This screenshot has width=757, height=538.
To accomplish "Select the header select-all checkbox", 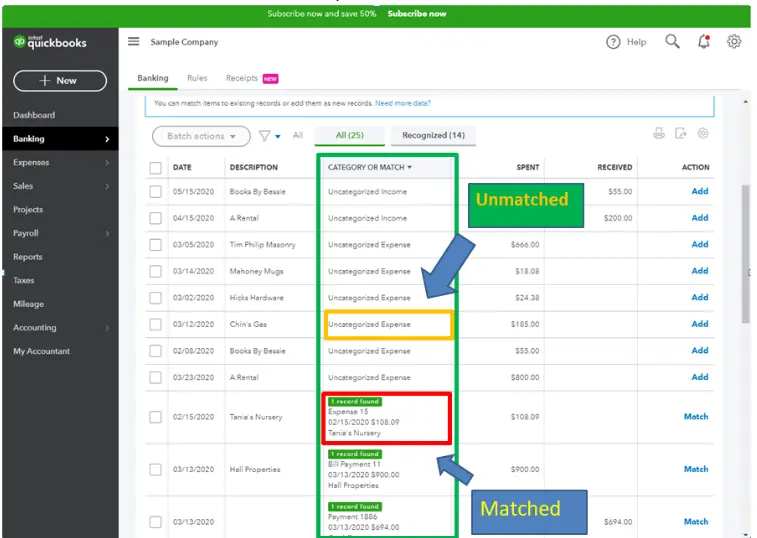I will point(155,168).
